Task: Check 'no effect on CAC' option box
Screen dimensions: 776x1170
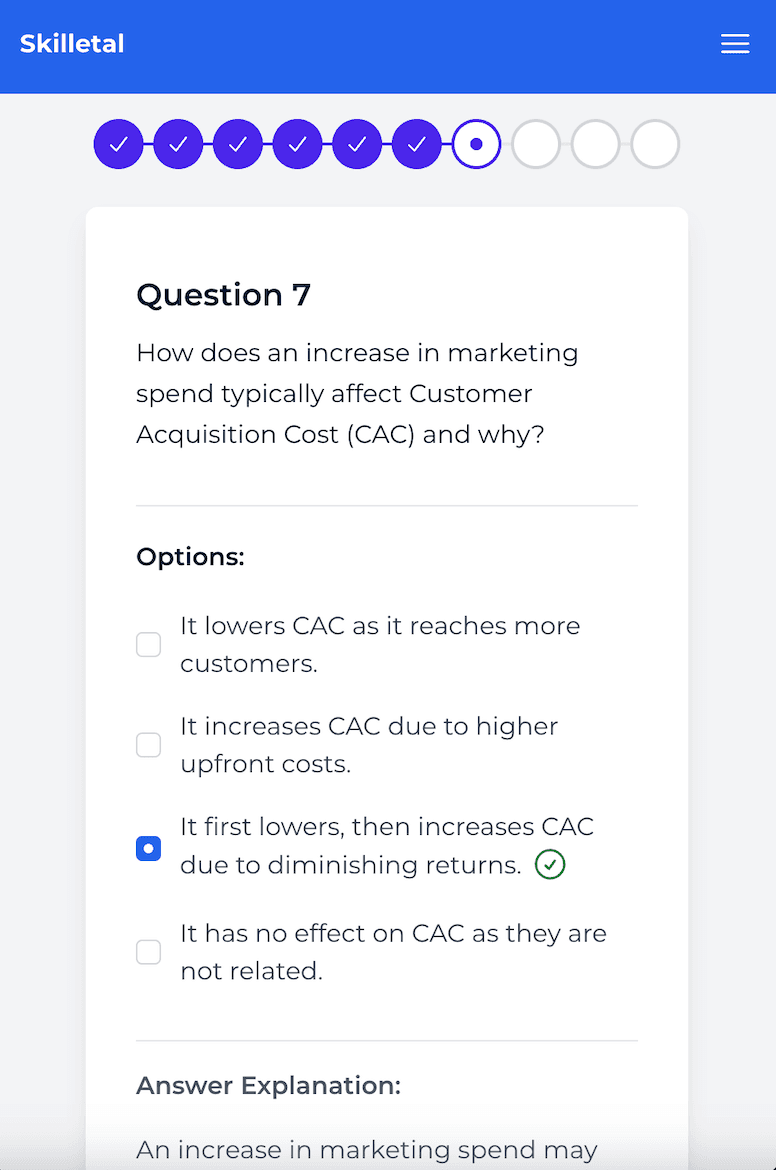Action: coord(148,952)
